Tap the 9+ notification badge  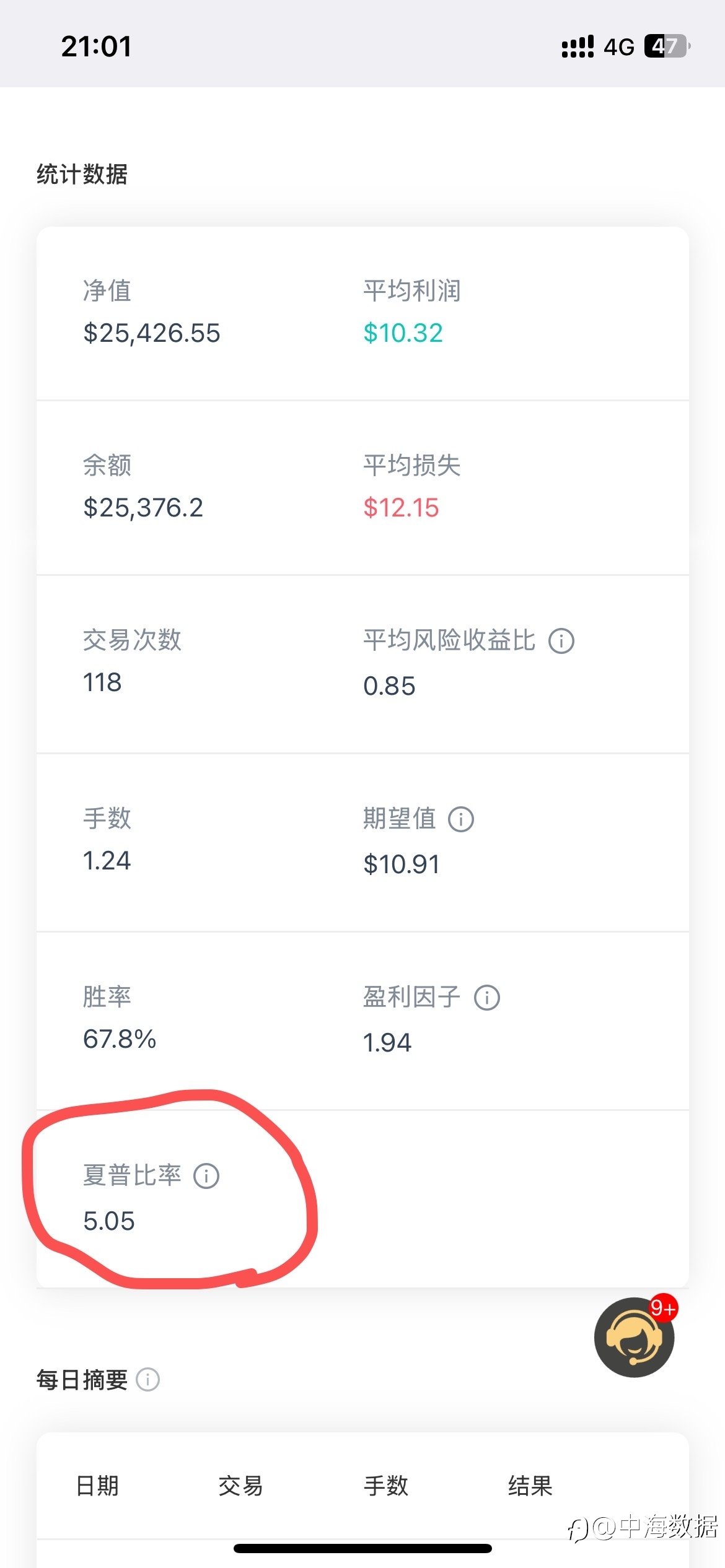[663, 1308]
